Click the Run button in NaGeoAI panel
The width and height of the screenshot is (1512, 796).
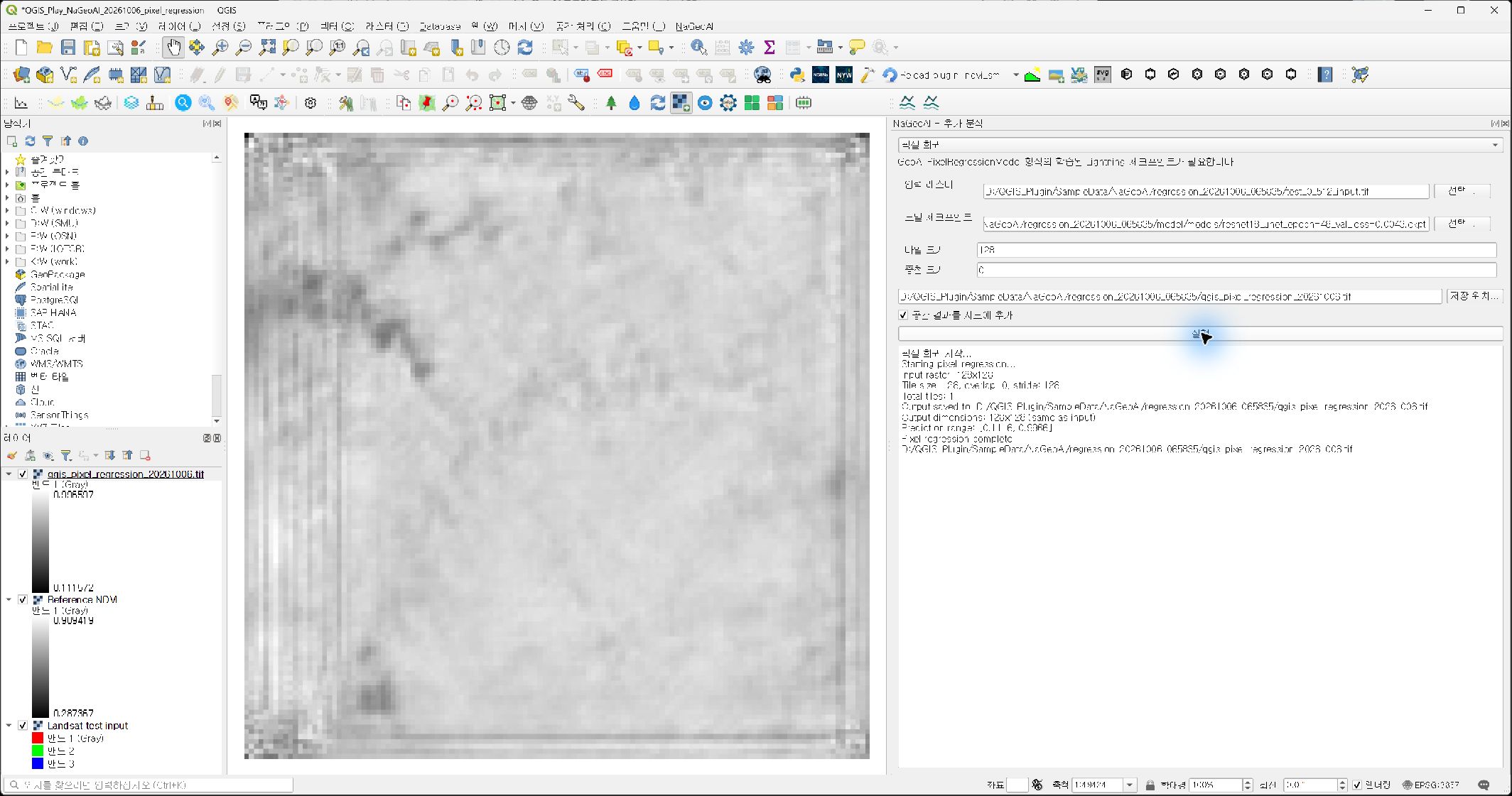point(1201,334)
